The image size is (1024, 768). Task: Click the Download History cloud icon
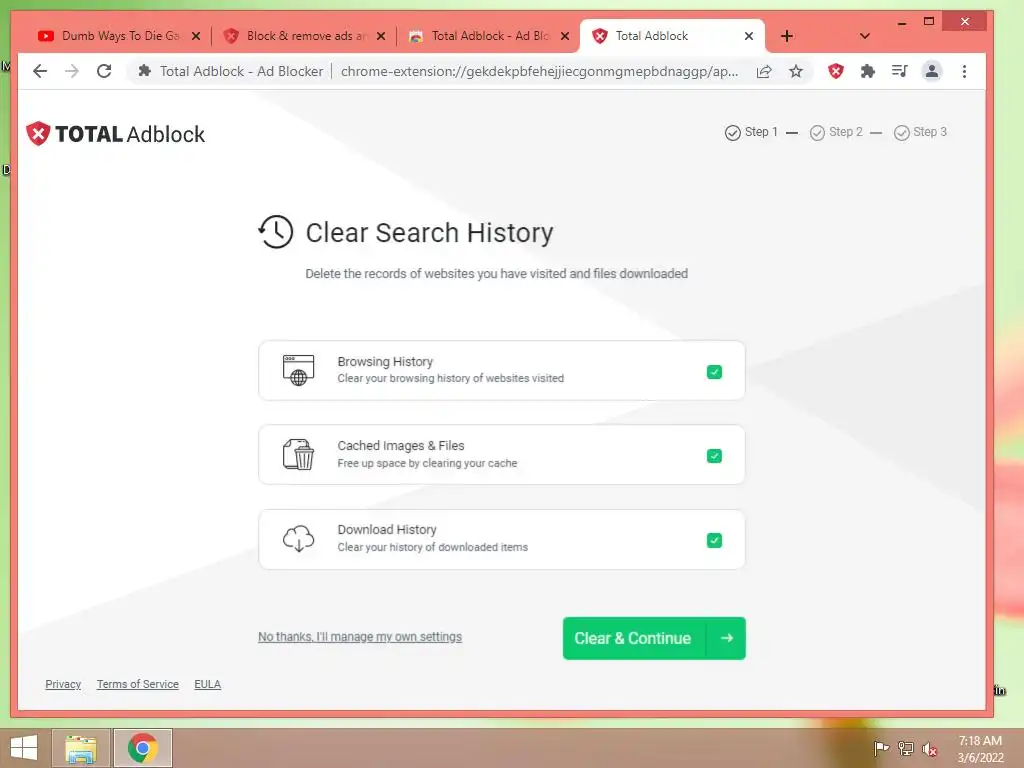coord(298,539)
